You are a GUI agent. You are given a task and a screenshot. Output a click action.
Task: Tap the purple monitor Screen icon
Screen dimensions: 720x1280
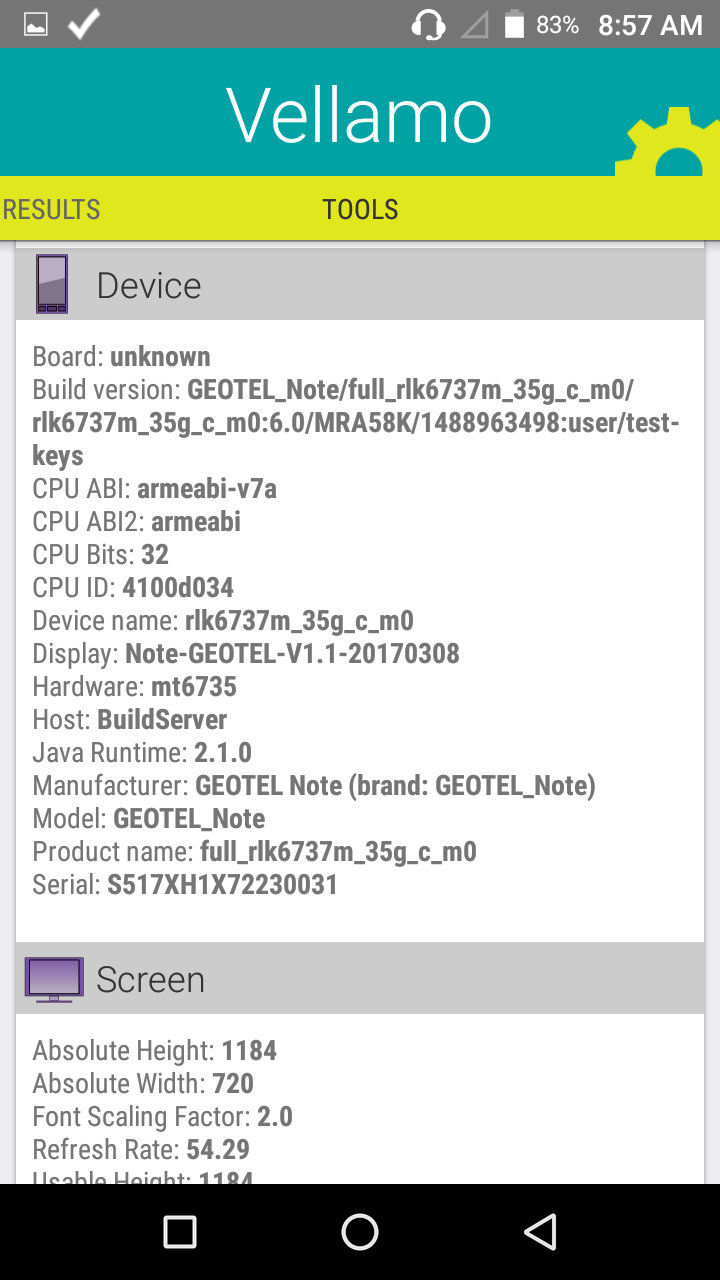tap(54, 979)
